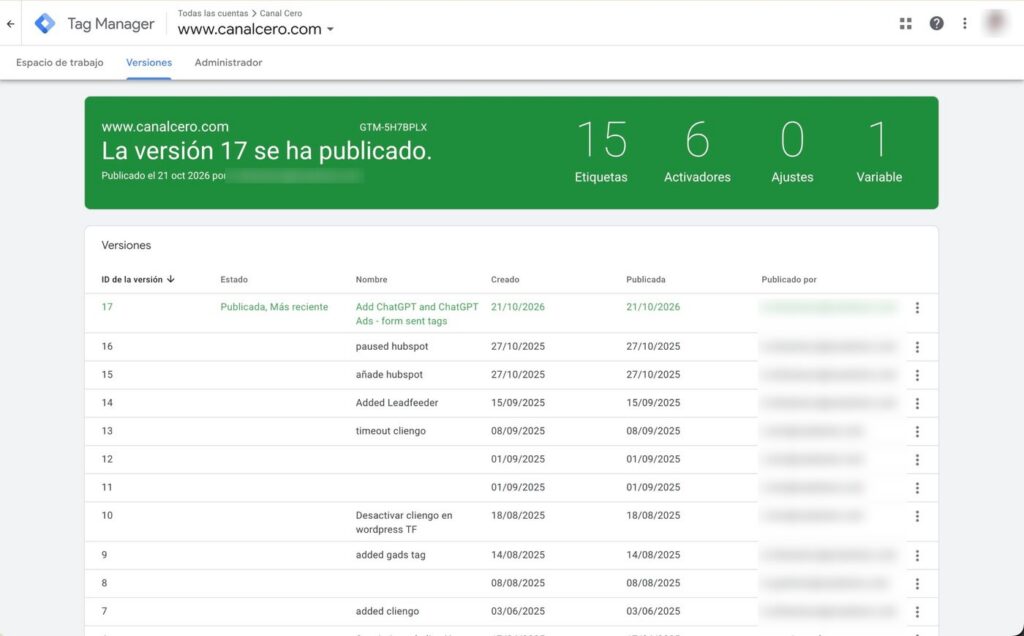Viewport: 1024px width, 636px height.
Task: Click 'Publicada, Más reciente' status text
Action: 274,307
